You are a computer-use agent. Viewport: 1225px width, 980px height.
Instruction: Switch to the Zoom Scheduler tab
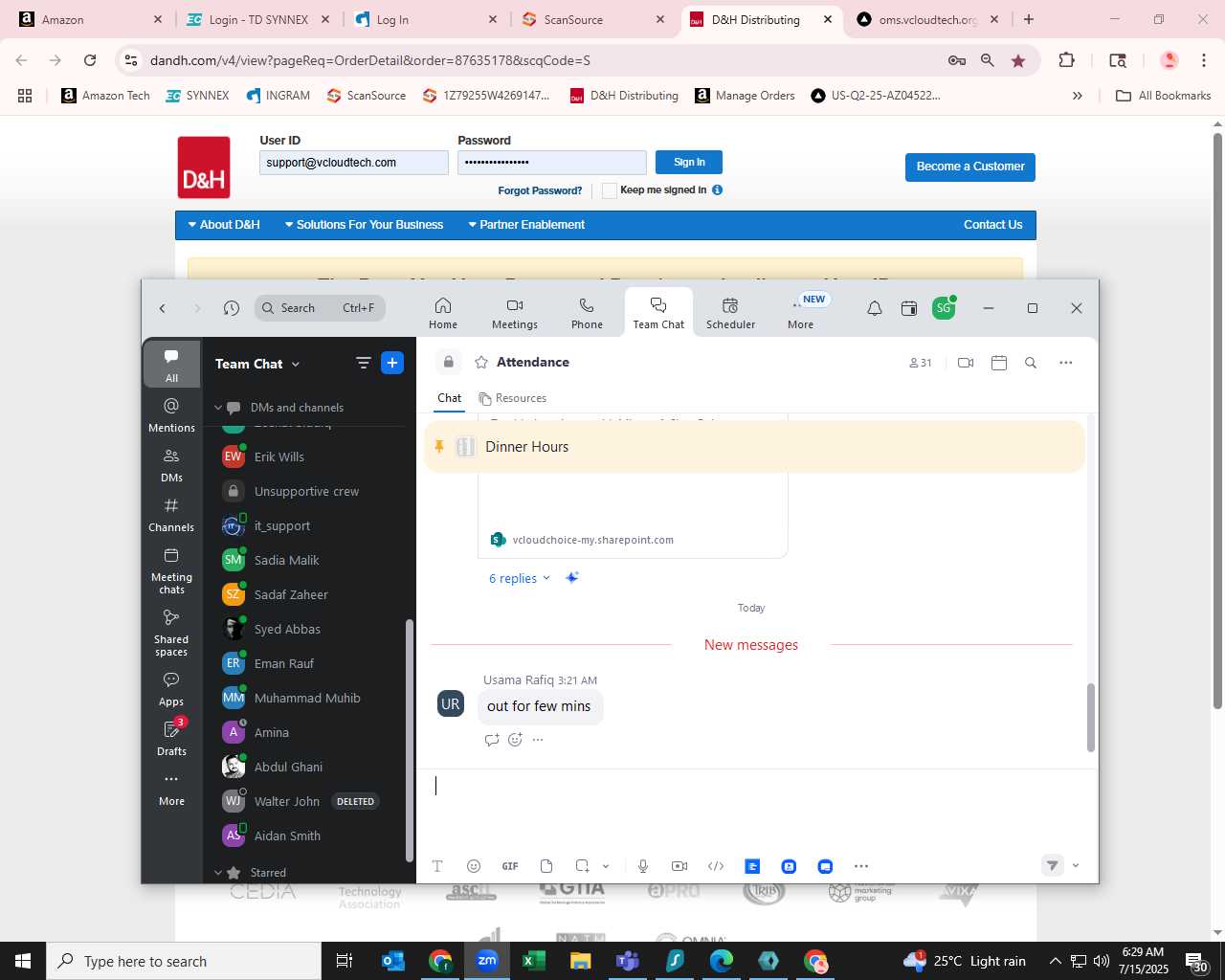pos(730,313)
